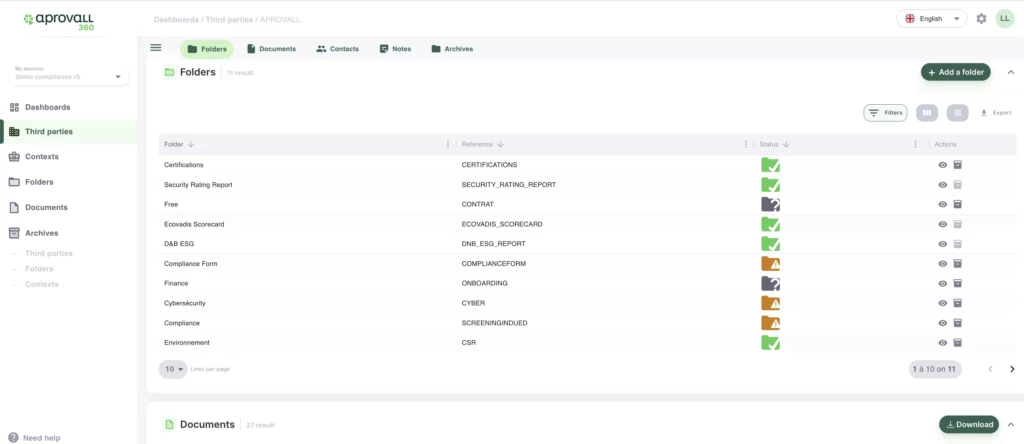Open the LL user avatar
Image resolution: width=1024 pixels, height=444 pixels.
click(1004, 19)
